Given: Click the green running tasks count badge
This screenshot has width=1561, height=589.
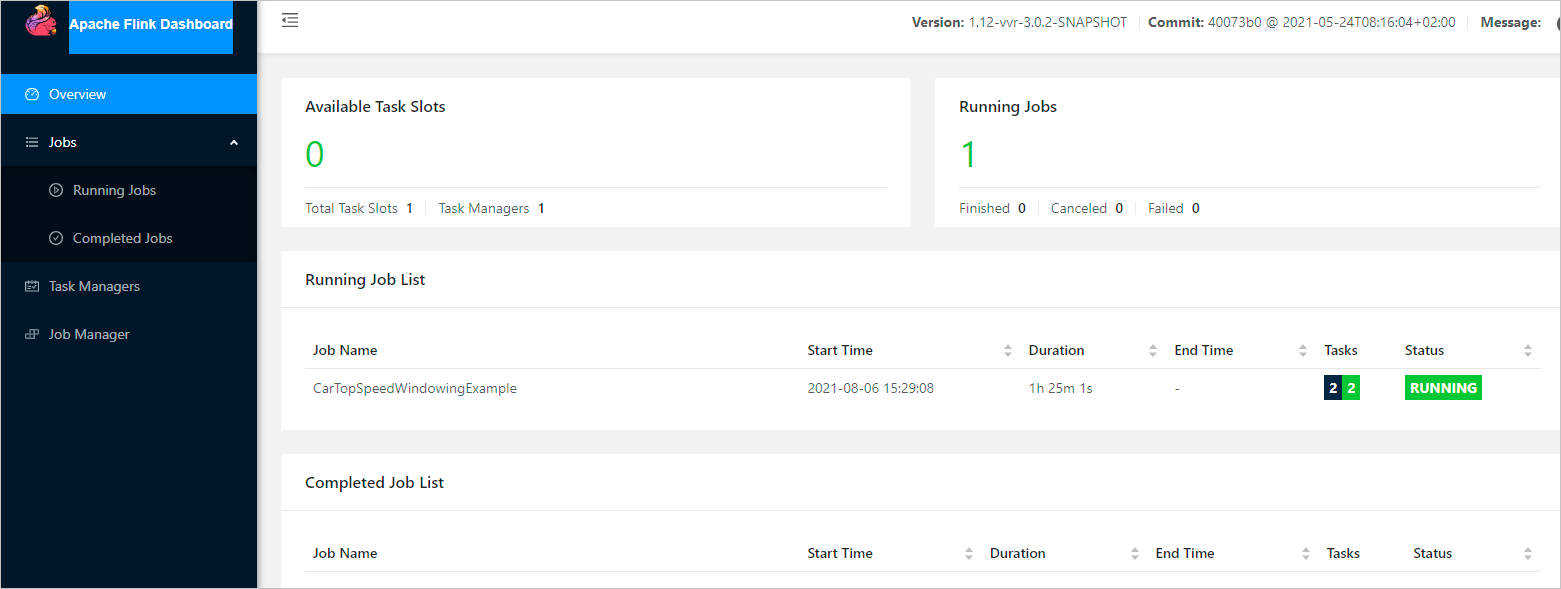Looking at the screenshot, I should tap(1351, 387).
